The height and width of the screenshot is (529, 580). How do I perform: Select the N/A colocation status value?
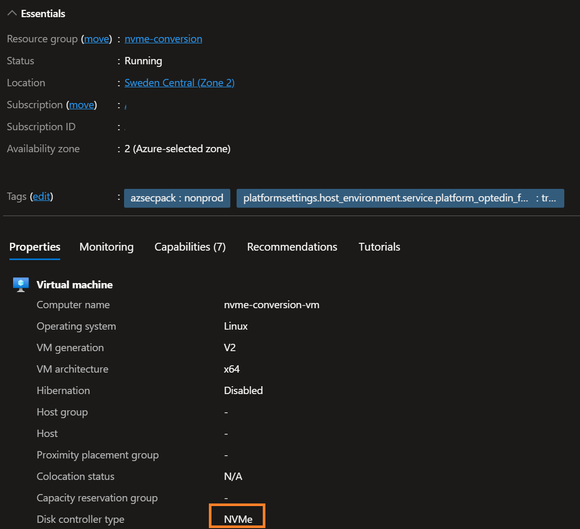tap(233, 476)
